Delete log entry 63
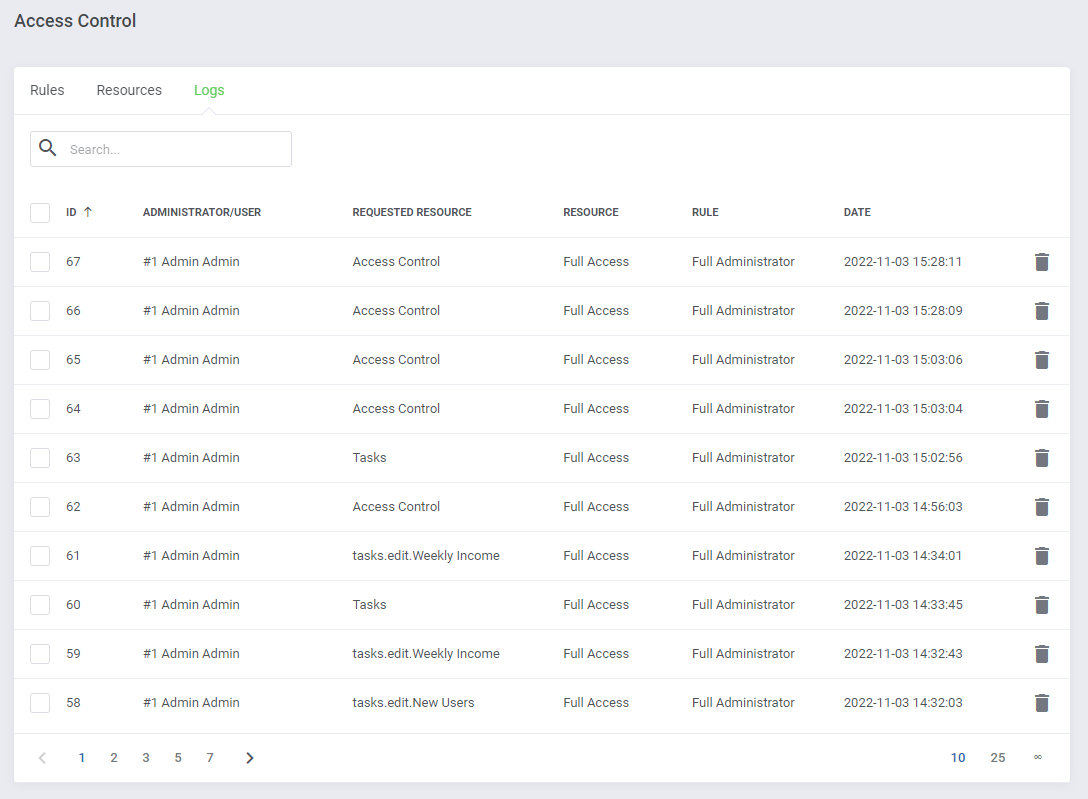Viewport: 1088px width, 799px height. pyautogui.click(x=1042, y=458)
